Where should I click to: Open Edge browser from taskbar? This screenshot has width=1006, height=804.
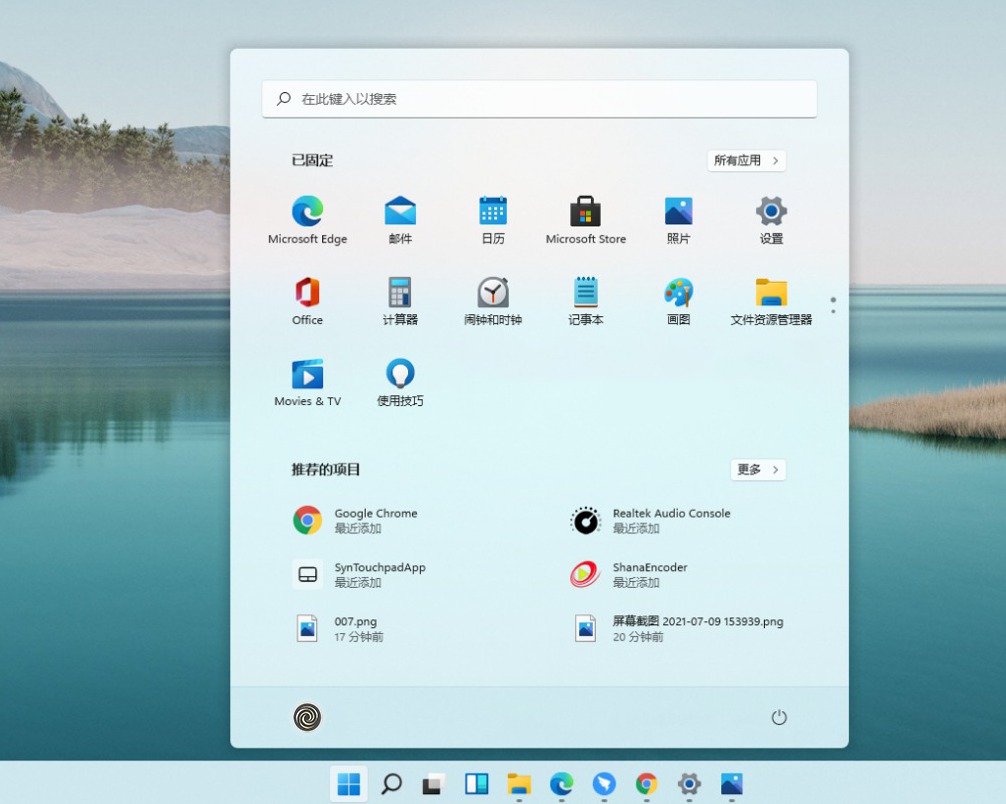(x=561, y=783)
